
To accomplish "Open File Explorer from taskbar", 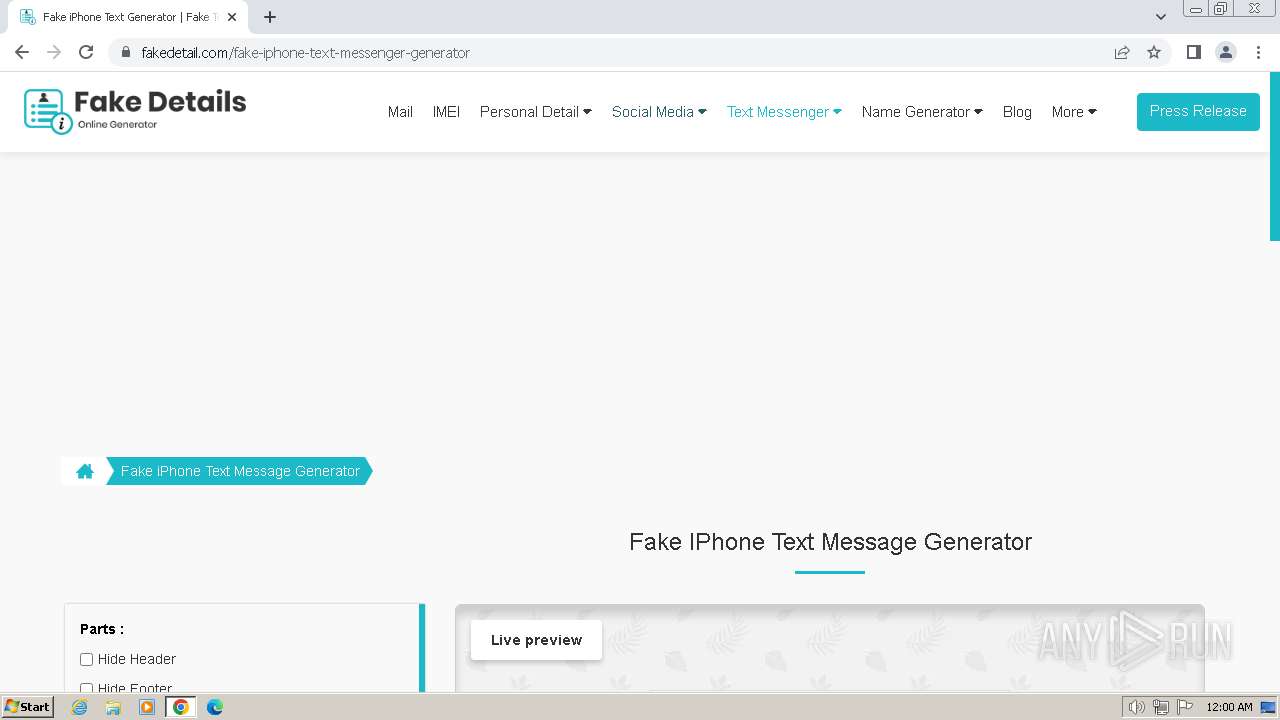I will click(x=113, y=707).
